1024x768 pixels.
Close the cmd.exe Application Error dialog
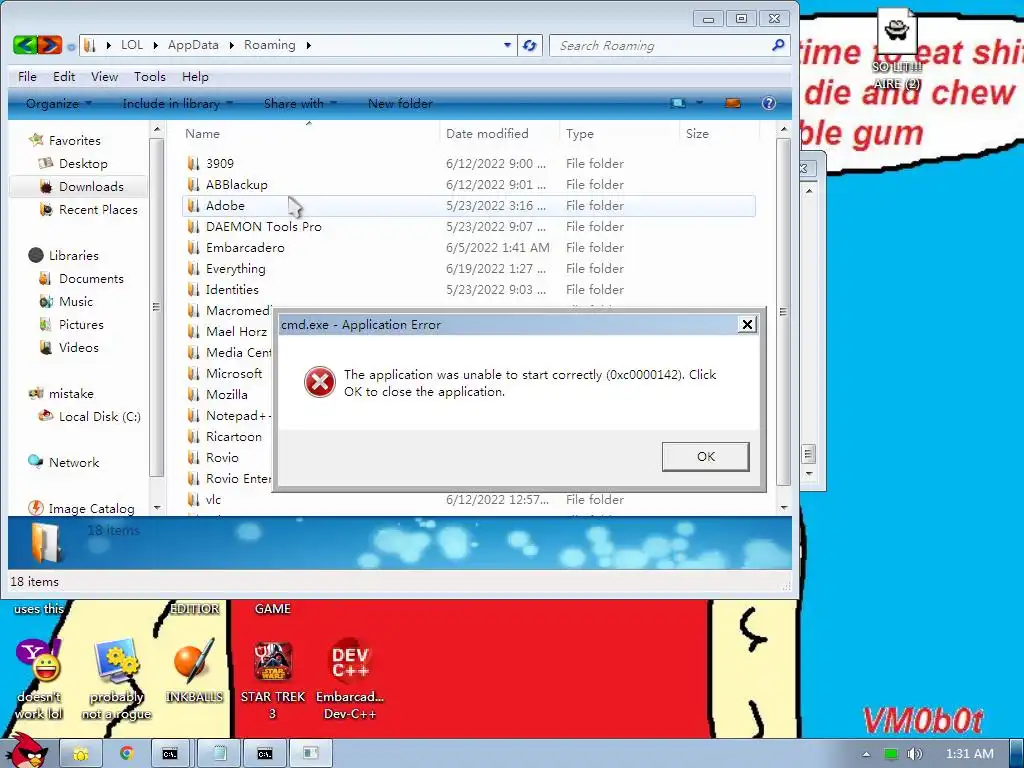point(747,325)
